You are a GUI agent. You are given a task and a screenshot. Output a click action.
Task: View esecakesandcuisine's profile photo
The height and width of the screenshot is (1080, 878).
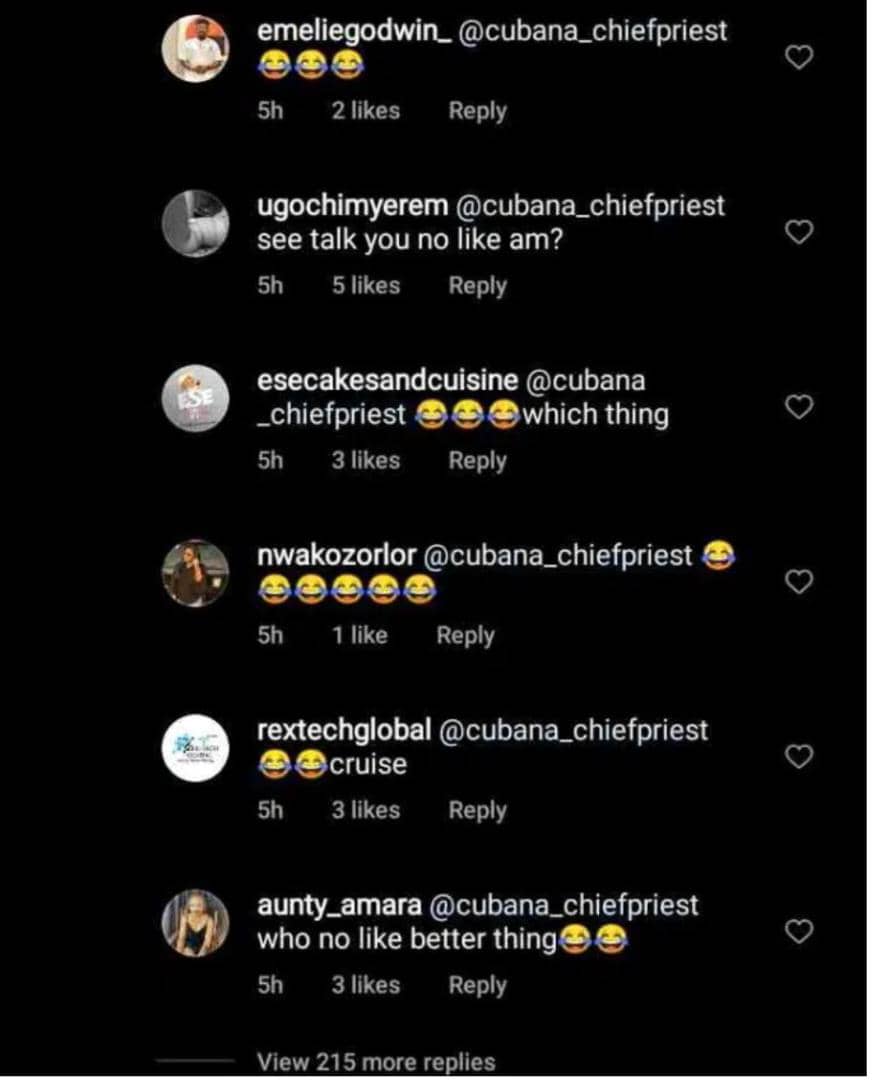point(195,398)
